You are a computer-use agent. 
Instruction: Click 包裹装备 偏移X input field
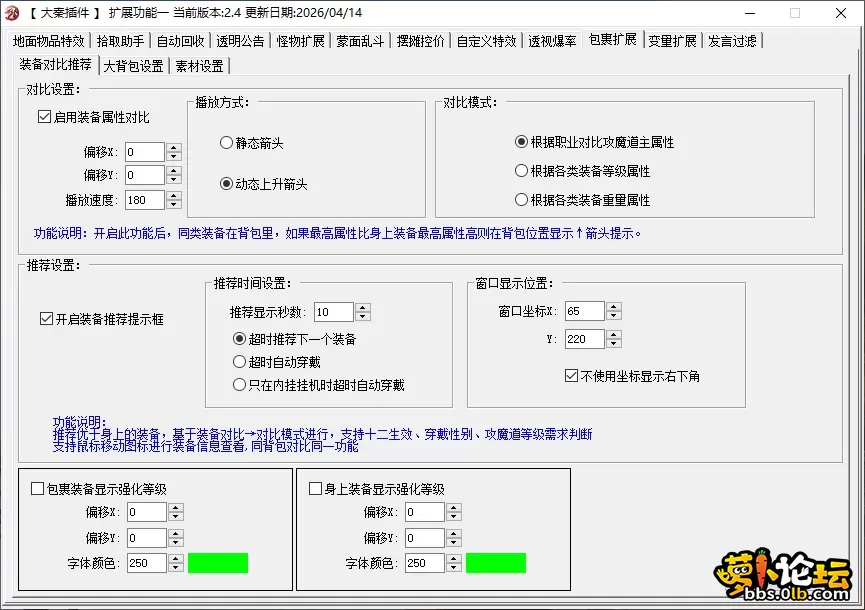[x=147, y=512]
